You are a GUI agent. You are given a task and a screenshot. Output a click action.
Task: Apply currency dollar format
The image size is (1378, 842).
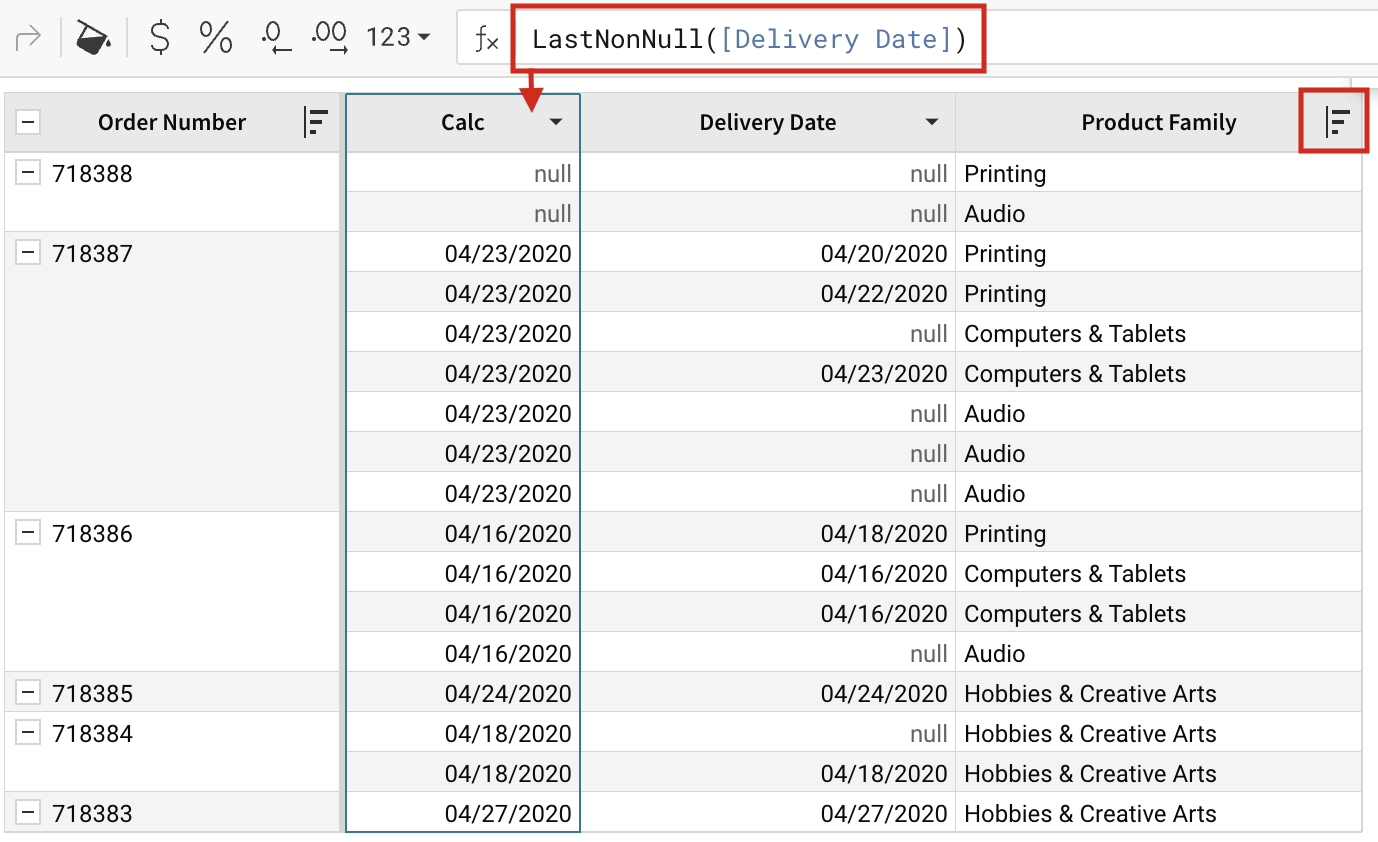point(159,38)
